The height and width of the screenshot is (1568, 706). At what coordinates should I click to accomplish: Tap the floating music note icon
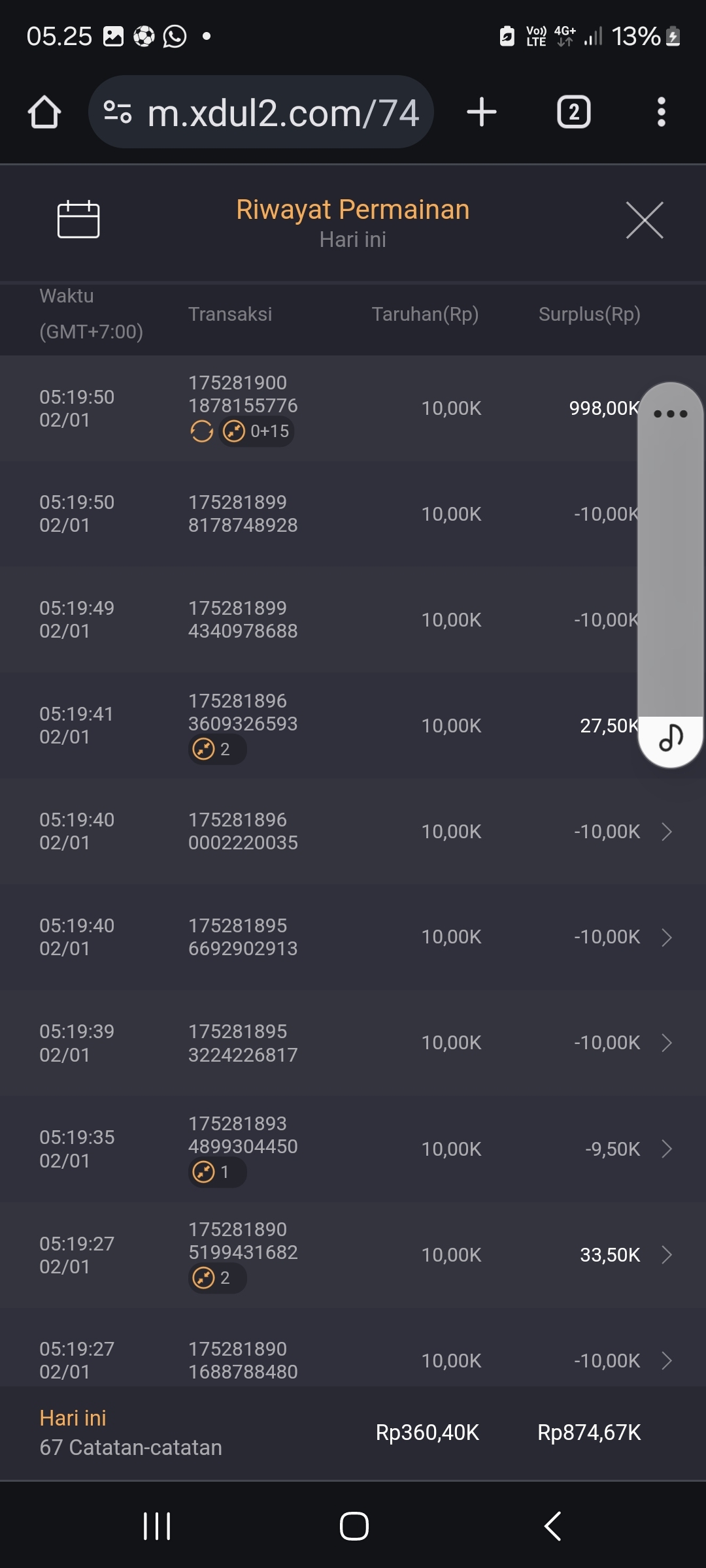[671, 738]
